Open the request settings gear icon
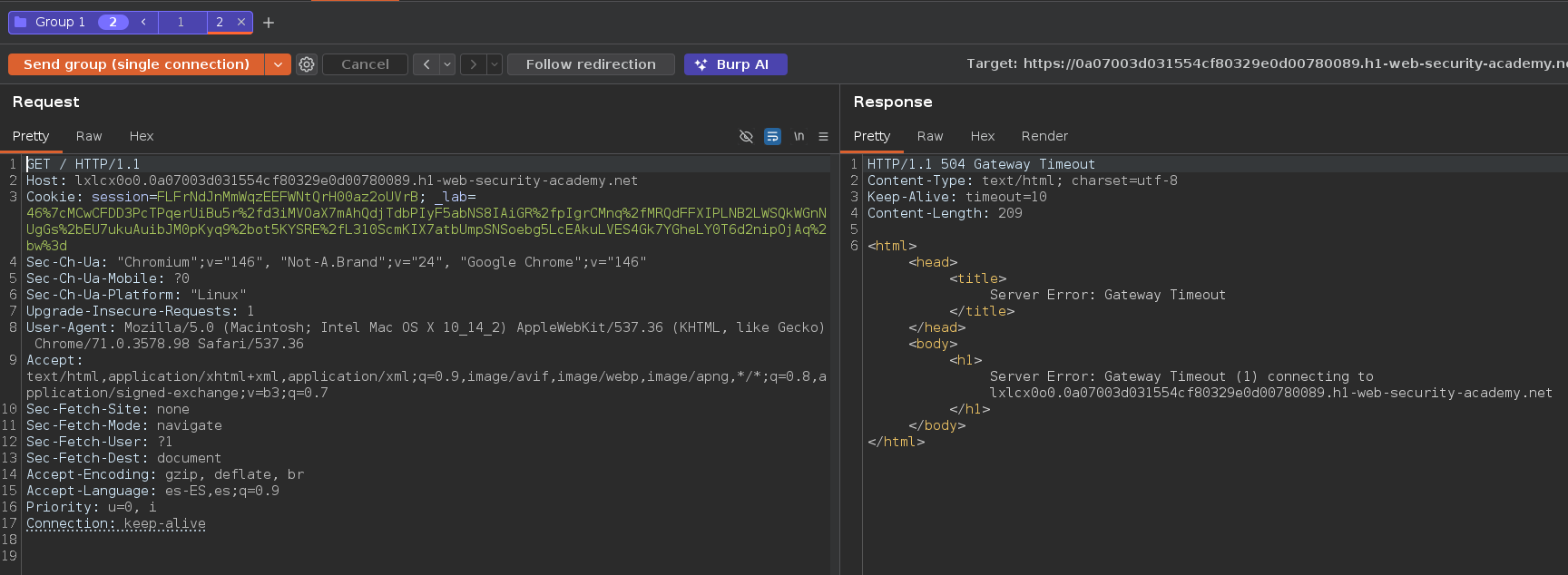Image resolution: width=1568 pixels, height=575 pixels. tap(307, 64)
